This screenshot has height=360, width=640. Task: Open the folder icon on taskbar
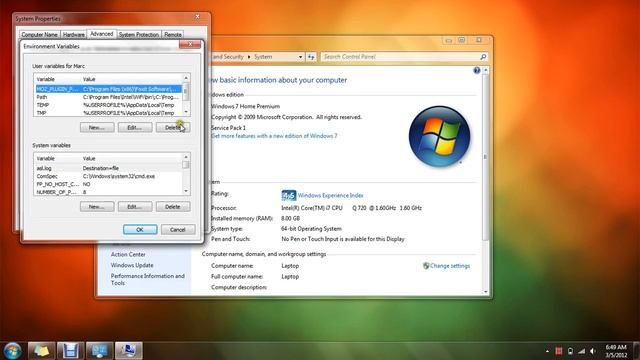click(x=41, y=351)
